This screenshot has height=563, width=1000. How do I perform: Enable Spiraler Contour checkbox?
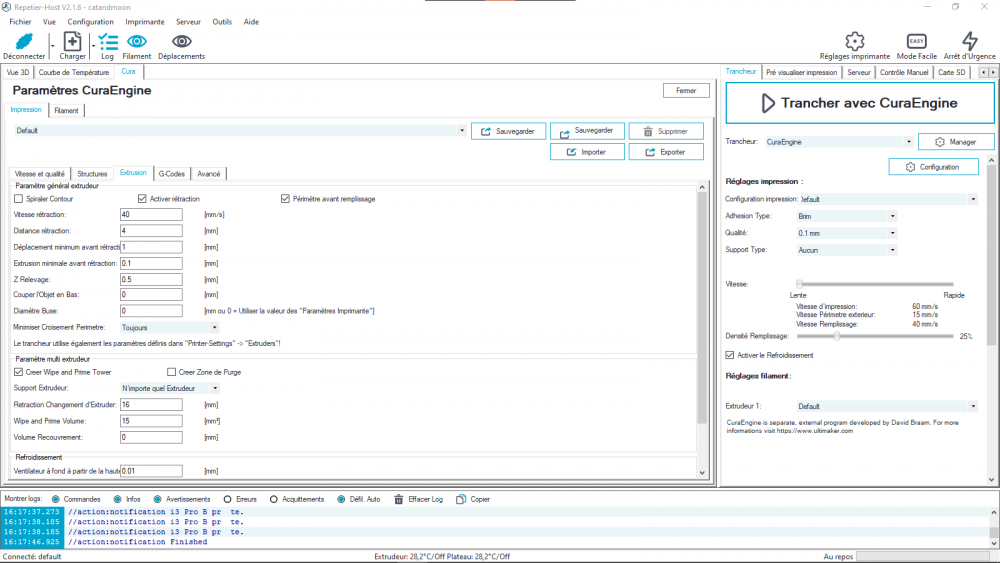18,199
